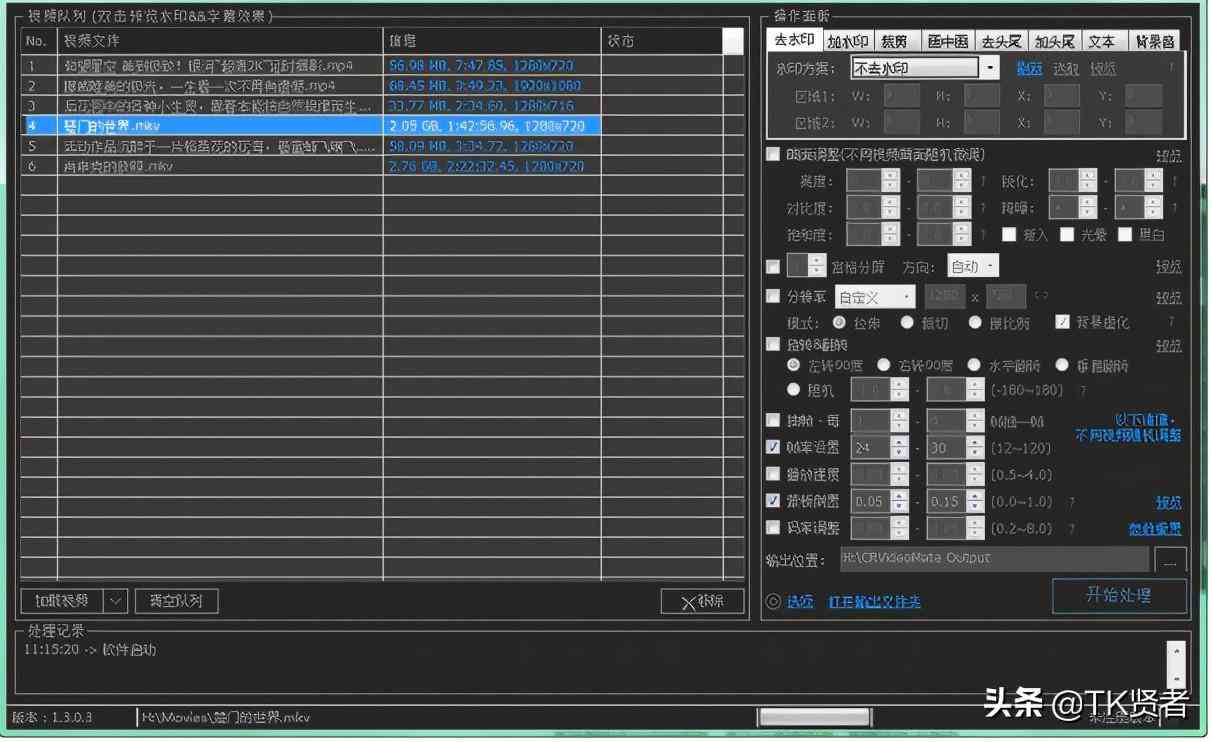The width and height of the screenshot is (1212, 742).
Task: Expand the arrow next to the add-video button
Action: 116,601
